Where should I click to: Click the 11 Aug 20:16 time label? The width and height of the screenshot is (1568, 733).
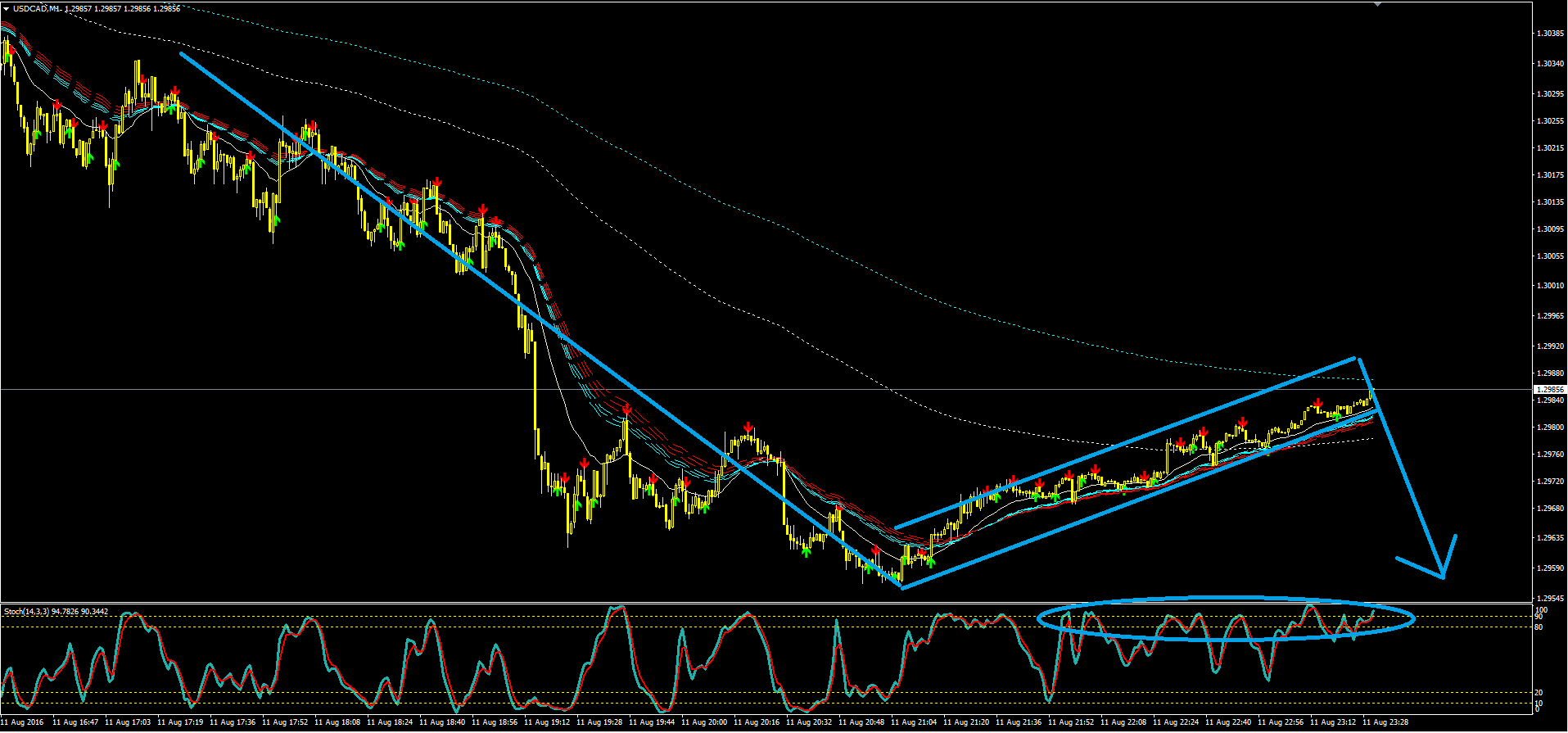click(757, 722)
